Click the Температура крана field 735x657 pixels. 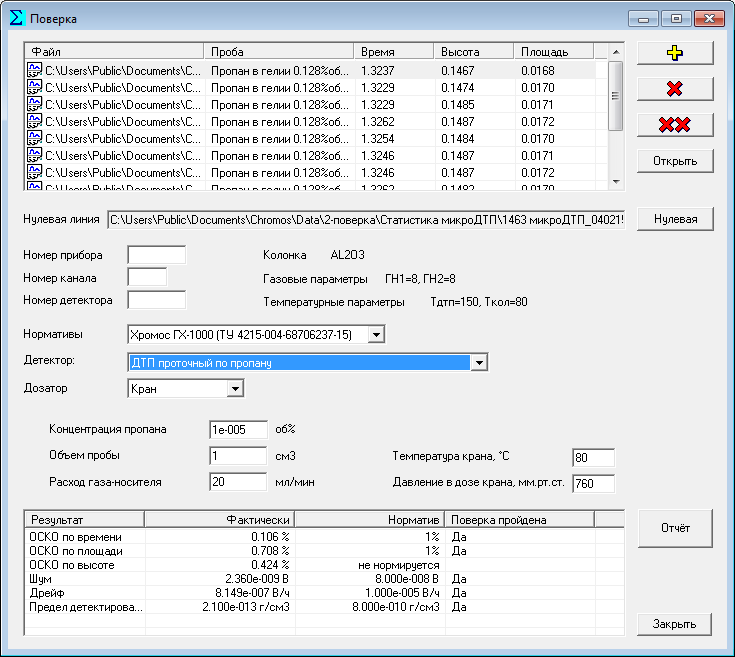tap(593, 458)
